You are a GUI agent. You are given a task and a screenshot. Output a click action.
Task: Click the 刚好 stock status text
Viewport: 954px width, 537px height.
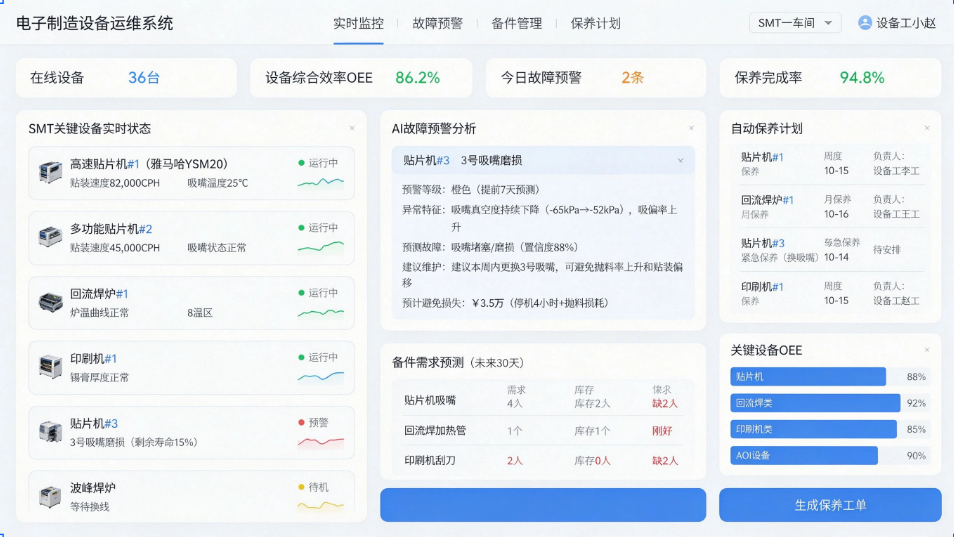662,431
